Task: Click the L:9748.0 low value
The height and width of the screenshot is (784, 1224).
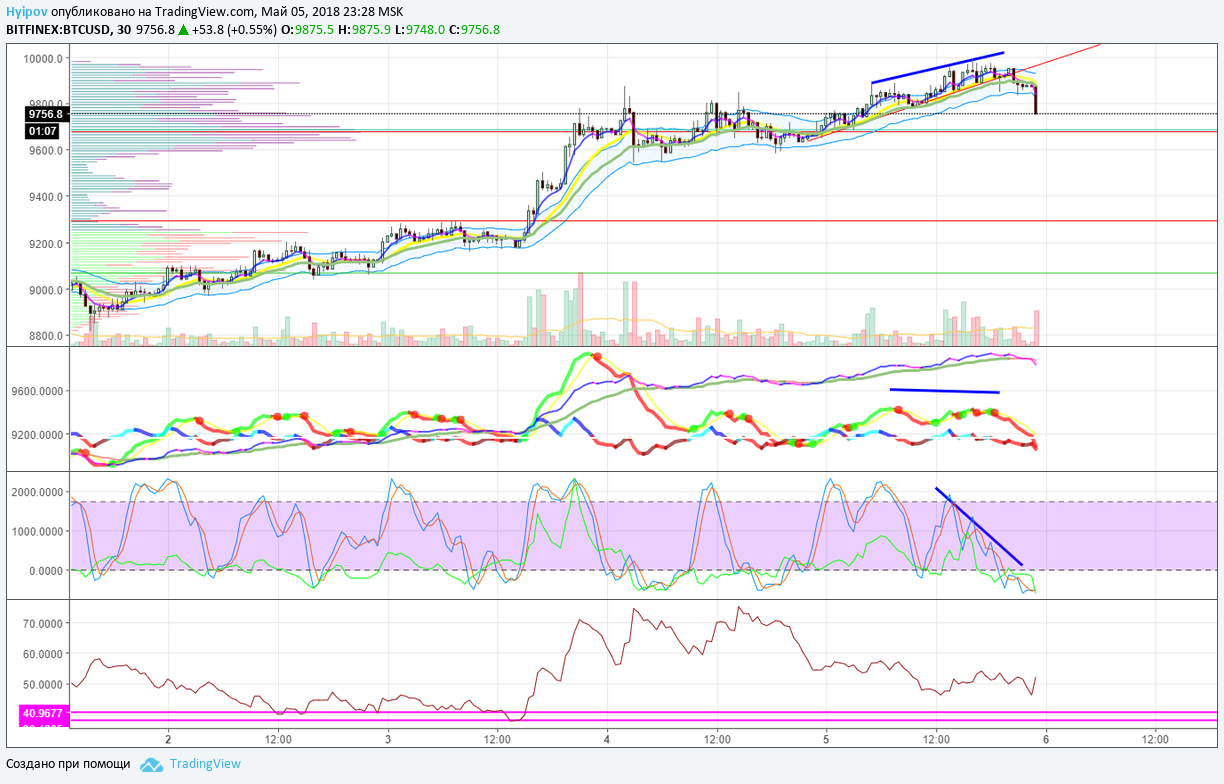Action: tap(420, 30)
